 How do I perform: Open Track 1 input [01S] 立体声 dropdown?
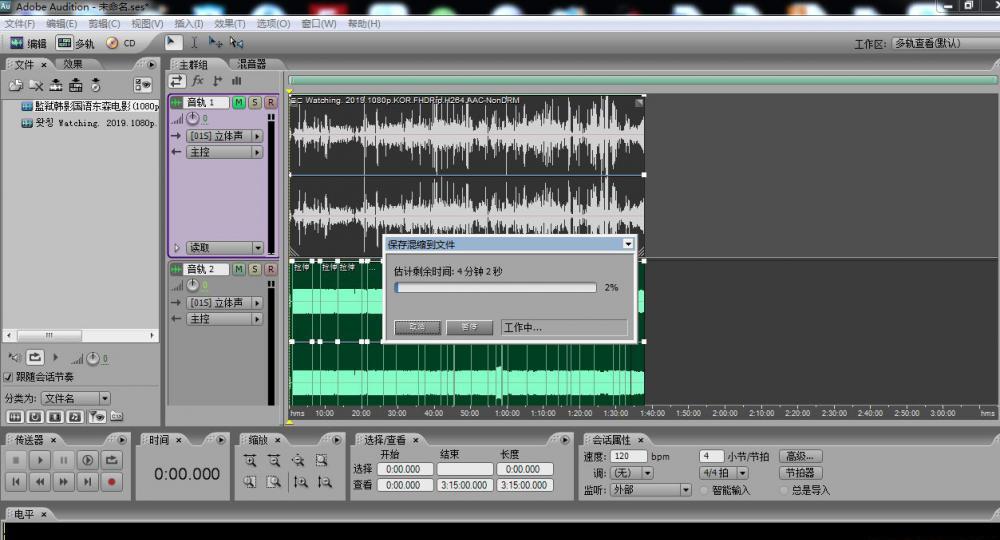(x=224, y=136)
